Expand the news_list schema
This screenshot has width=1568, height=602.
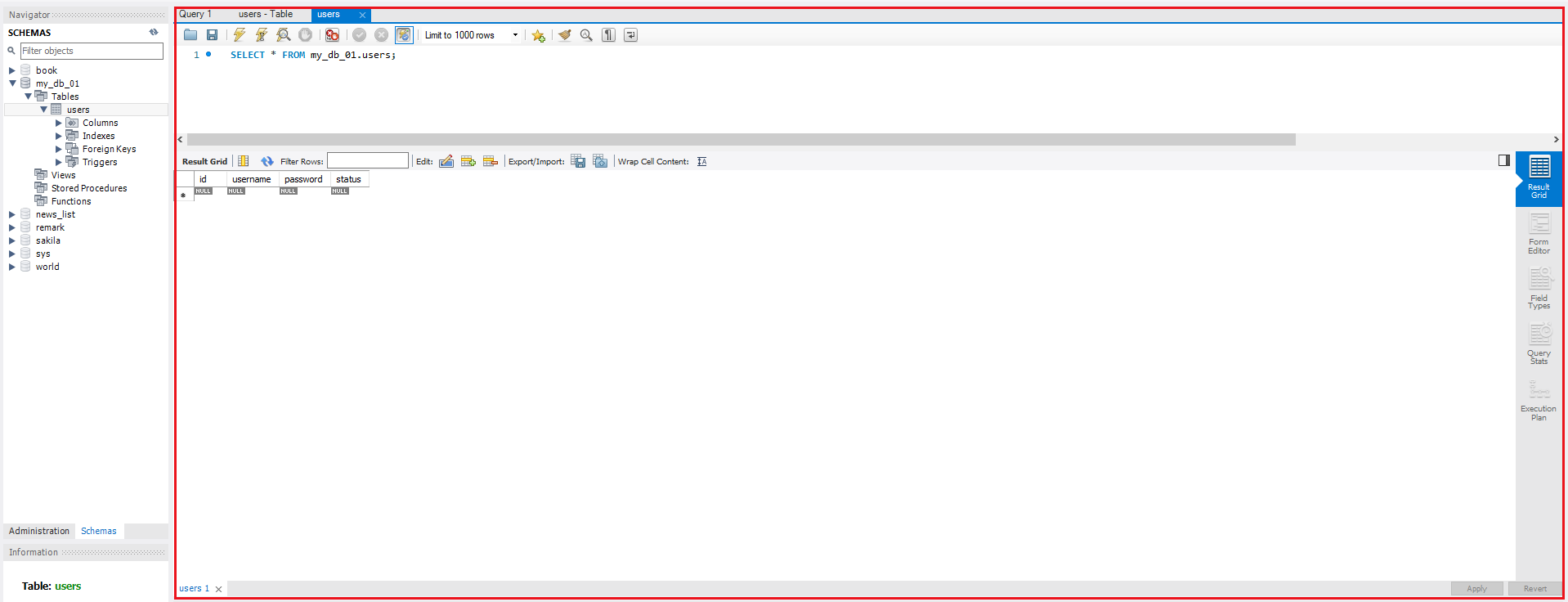[12, 214]
